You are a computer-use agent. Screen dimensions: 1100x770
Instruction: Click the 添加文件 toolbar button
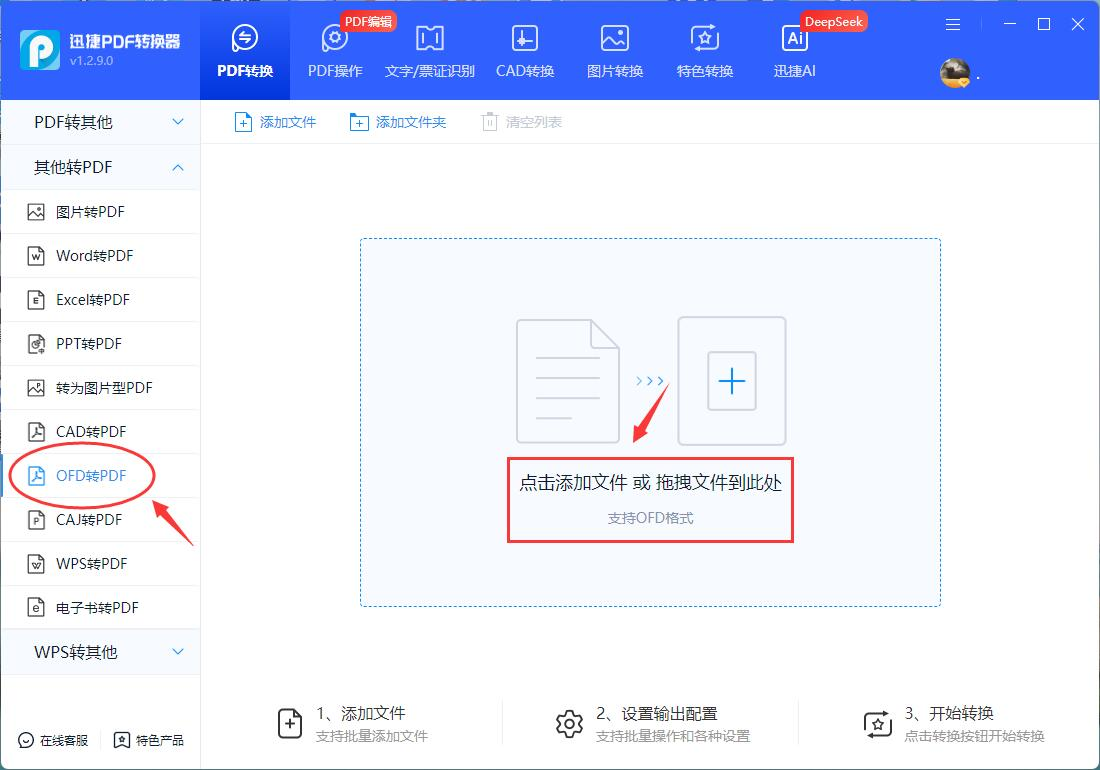(x=275, y=122)
